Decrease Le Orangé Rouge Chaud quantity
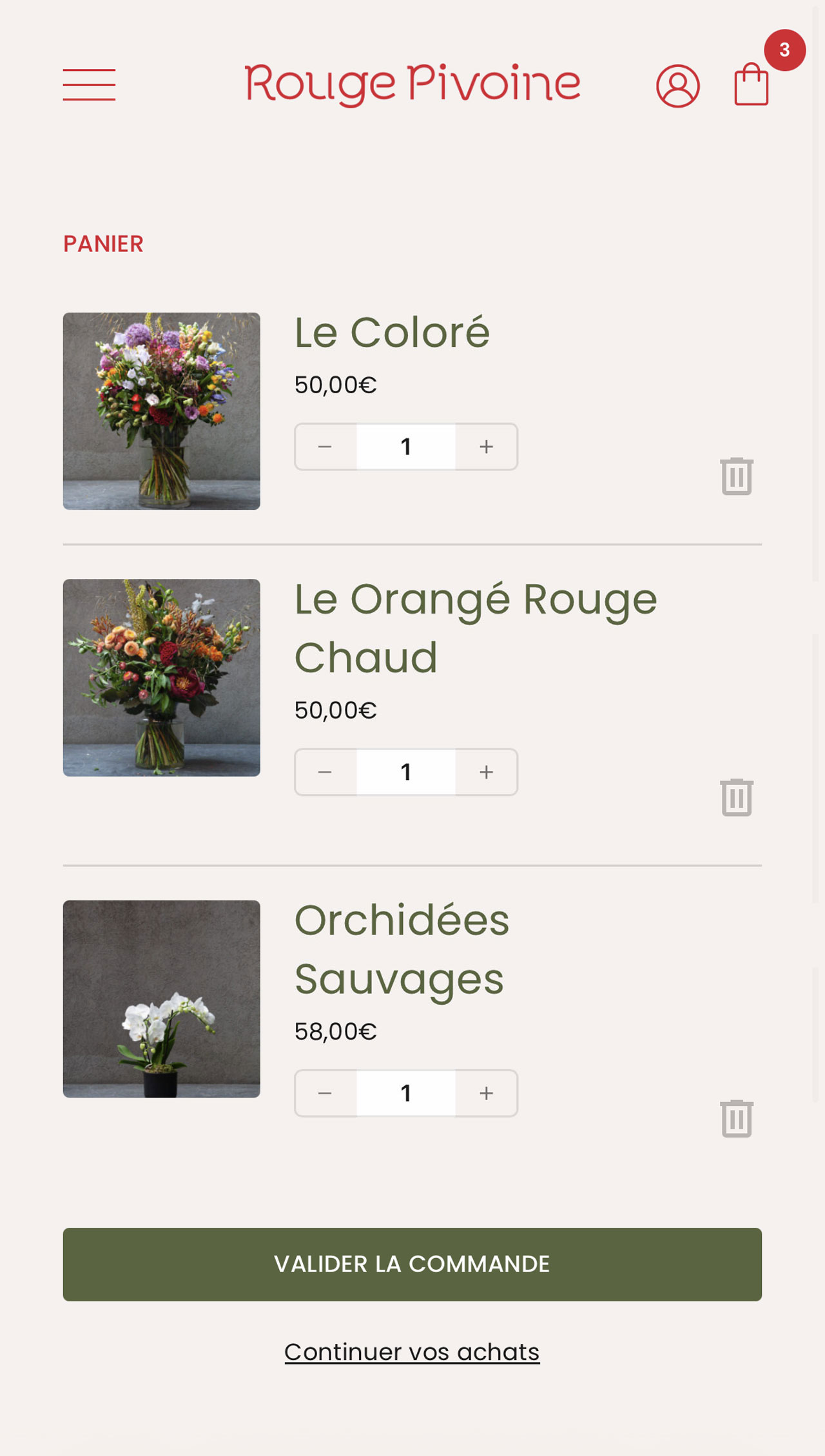This screenshot has width=825, height=1456. pyautogui.click(x=325, y=772)
